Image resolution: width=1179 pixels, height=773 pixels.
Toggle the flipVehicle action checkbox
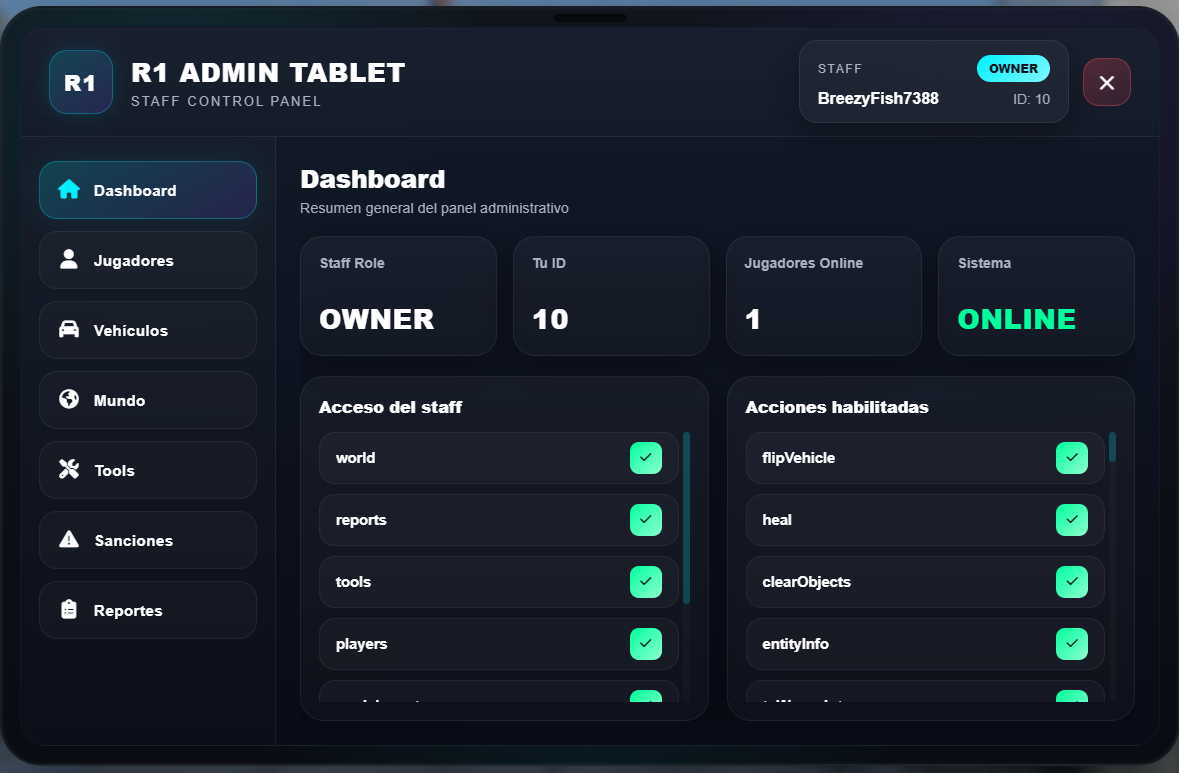pyautogui.click(x=1071, y=458)
